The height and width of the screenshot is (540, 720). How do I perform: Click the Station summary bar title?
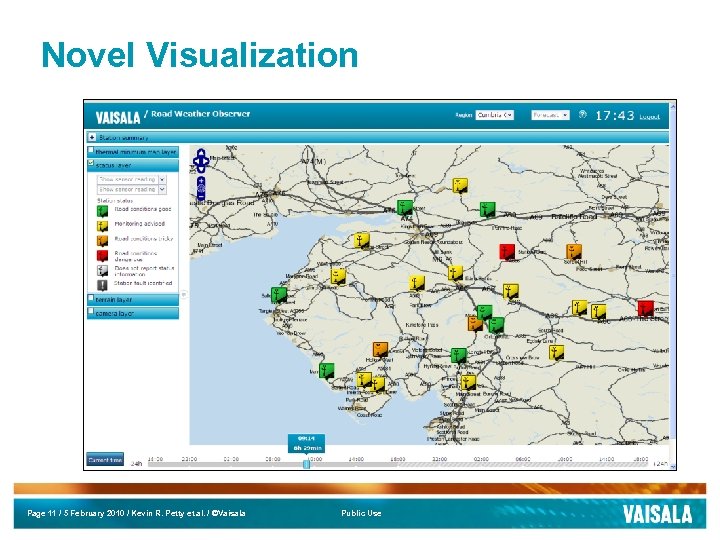pos(124,137)
